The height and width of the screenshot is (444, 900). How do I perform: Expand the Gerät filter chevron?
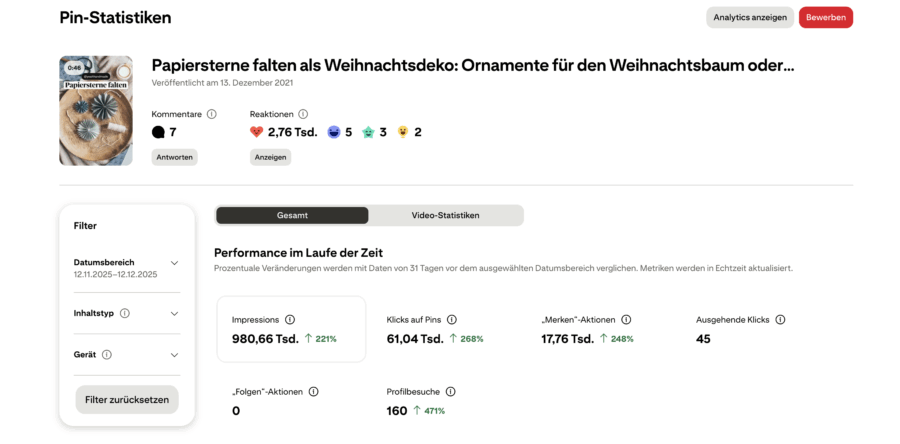pyautogui.click(x=174, y=354)
